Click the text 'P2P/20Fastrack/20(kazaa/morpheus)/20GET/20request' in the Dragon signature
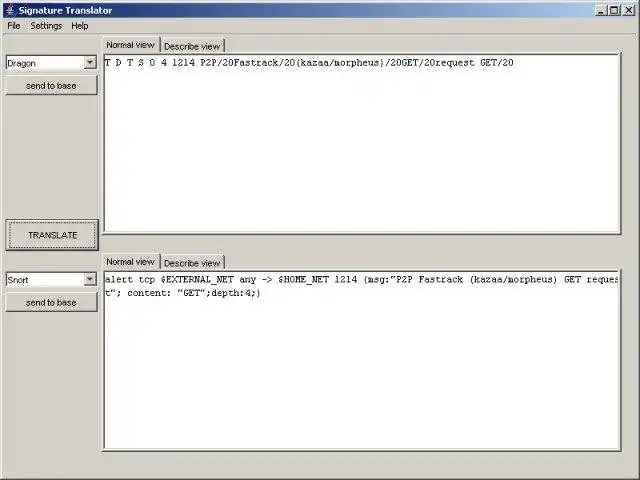This screenshot has height=480, width=640. click(x=337, y=63)
